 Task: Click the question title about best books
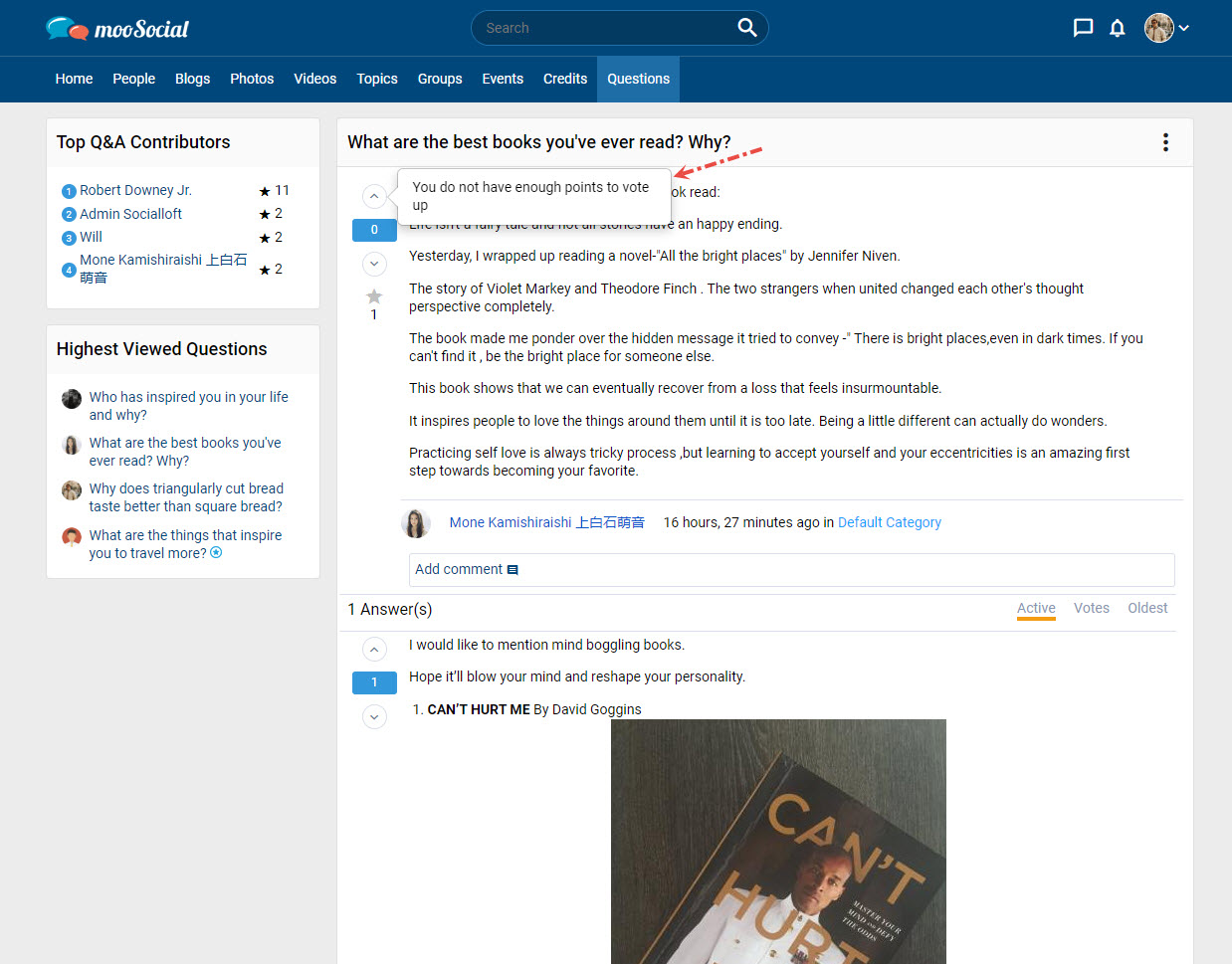pos(539,142)
